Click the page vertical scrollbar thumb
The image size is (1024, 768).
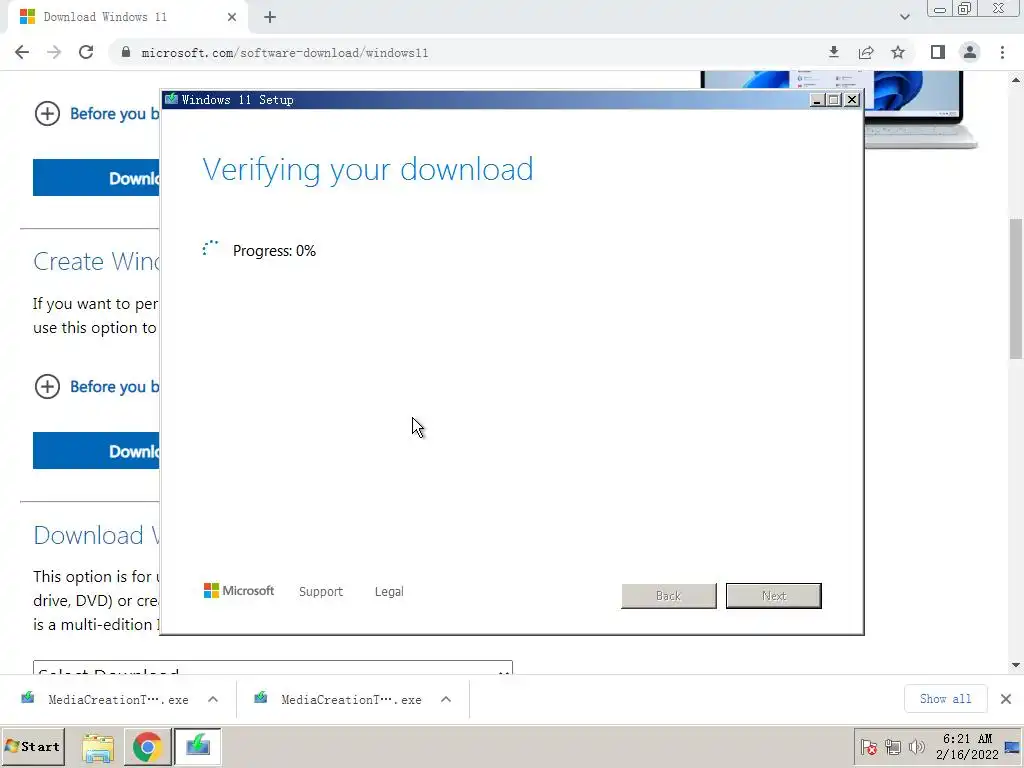1016,289
